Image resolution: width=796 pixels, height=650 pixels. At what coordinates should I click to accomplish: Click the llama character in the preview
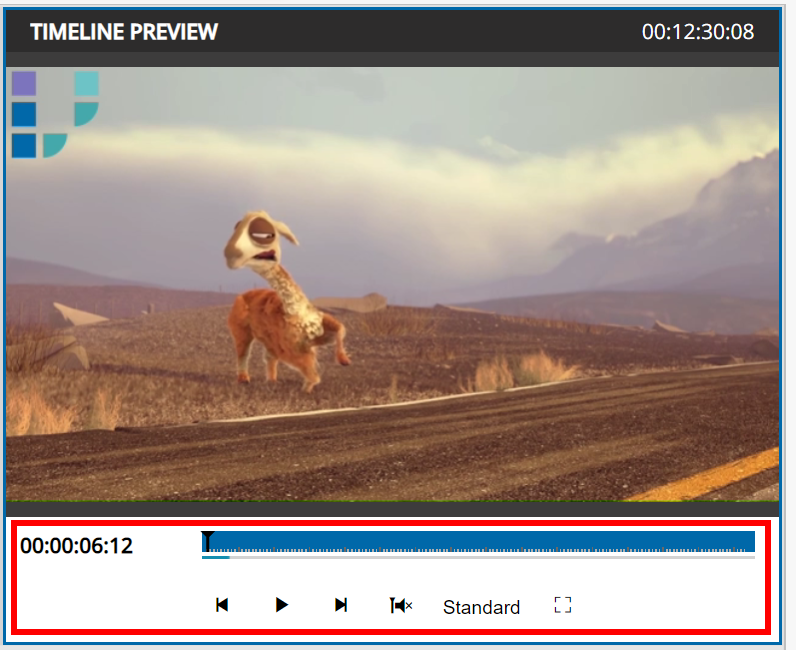pyautogui.click(x=282, y=300)
